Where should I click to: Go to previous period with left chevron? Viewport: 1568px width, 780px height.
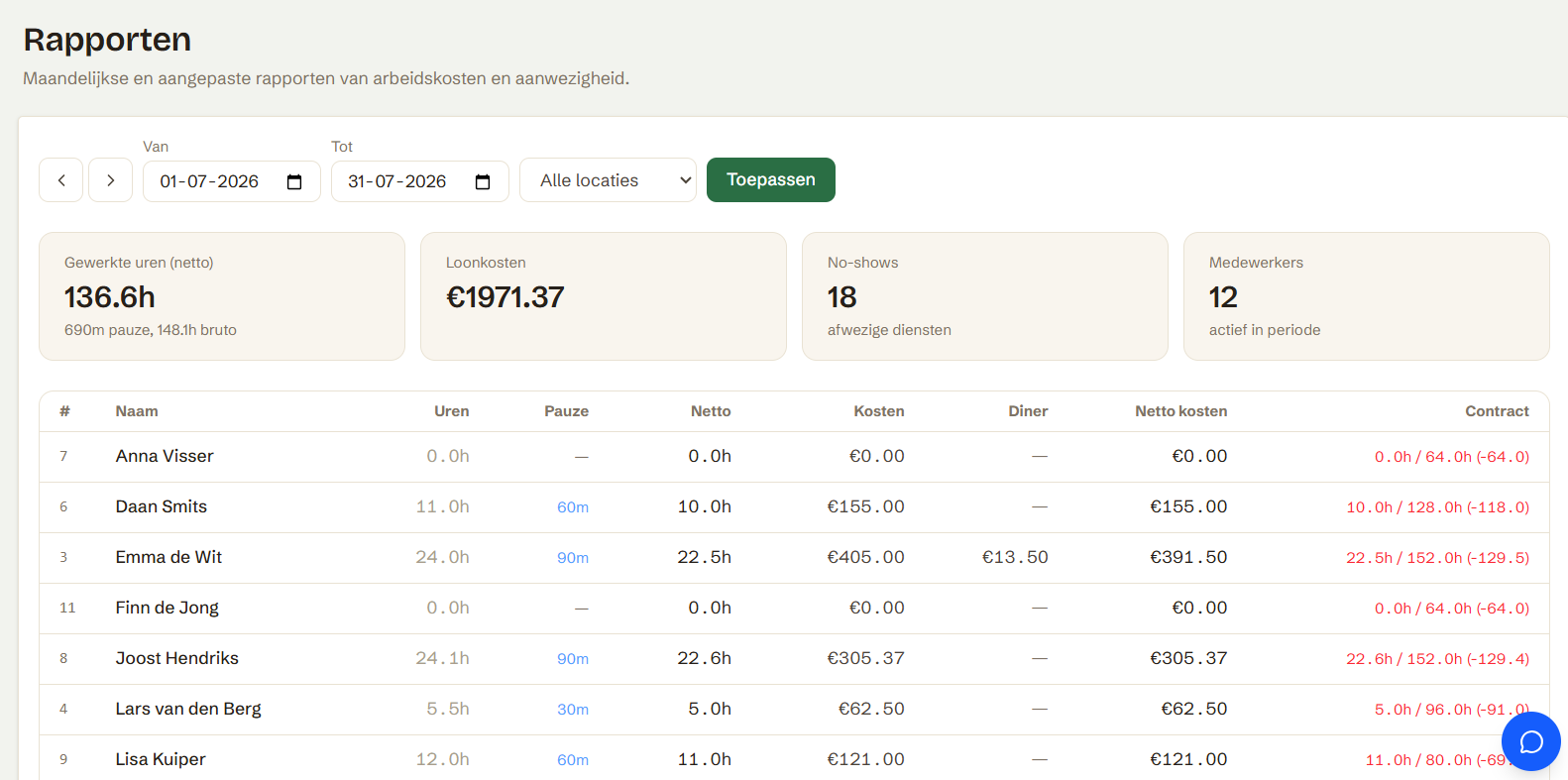[60, 180]
